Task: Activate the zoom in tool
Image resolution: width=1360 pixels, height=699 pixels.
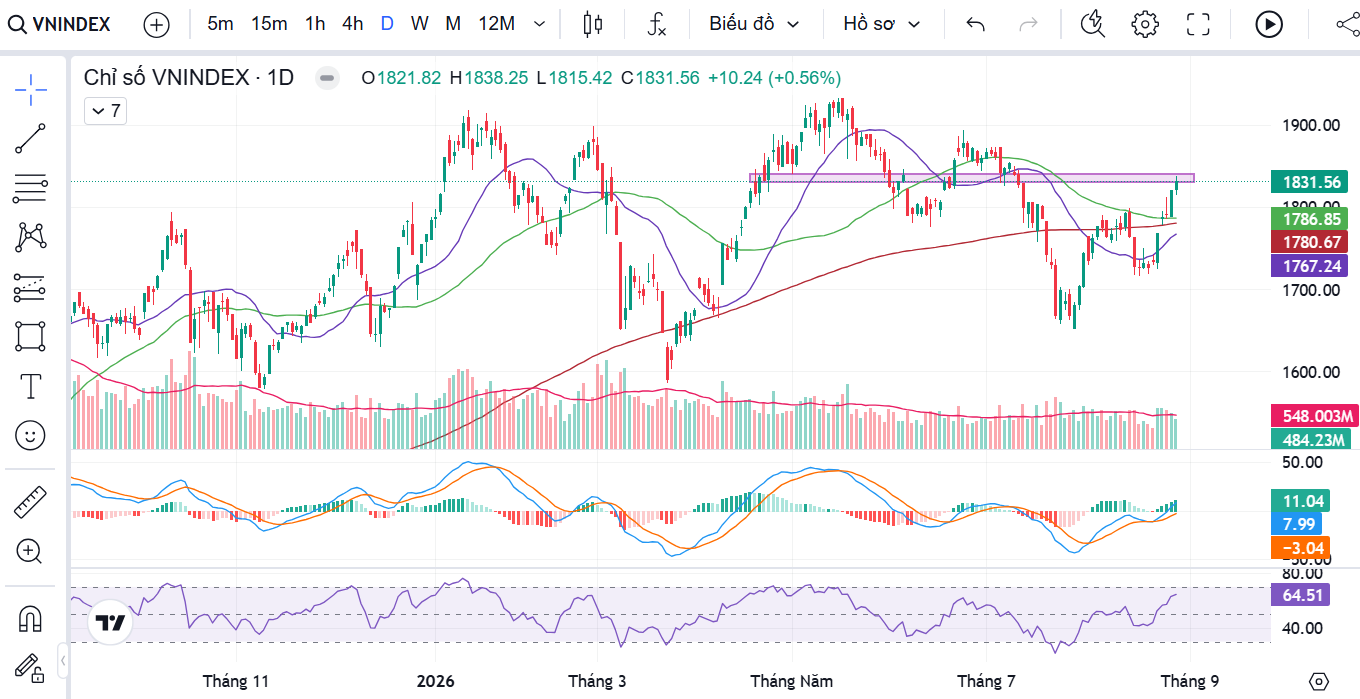Action: pyautogui.click(x=31, y=551)
